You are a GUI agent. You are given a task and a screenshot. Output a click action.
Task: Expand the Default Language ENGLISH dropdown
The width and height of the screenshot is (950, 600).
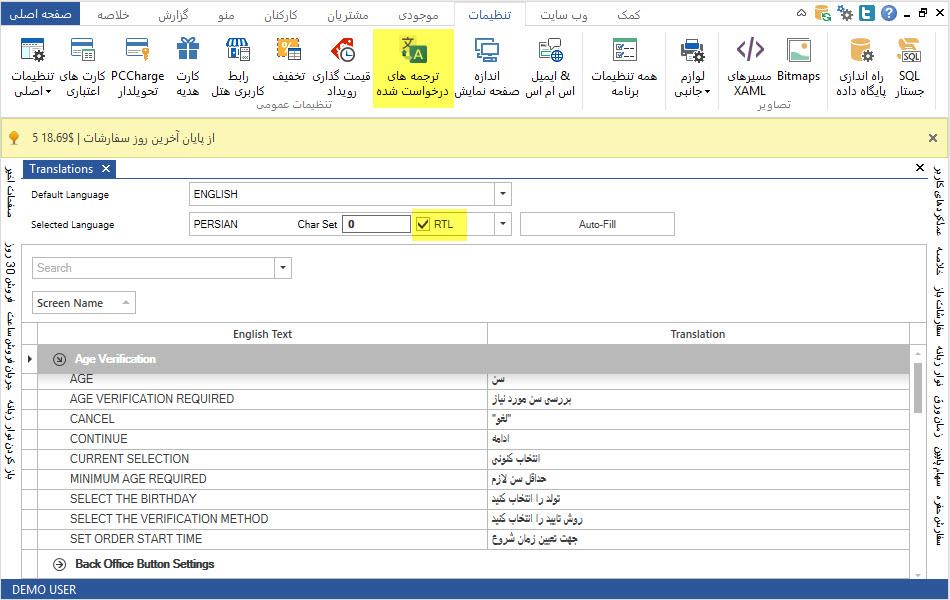503,194
